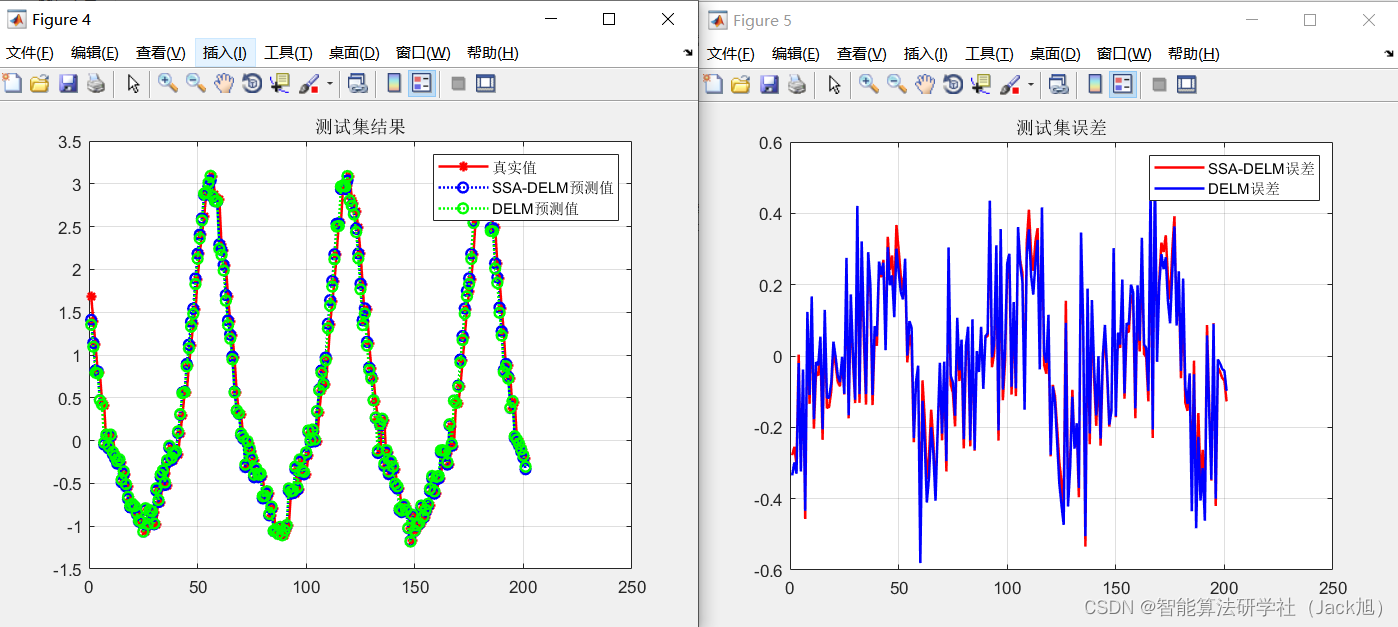Select Edit Plot arrow tool in Figure 5
This screenshot has width=1398, height=627.
tap(835, 84)
